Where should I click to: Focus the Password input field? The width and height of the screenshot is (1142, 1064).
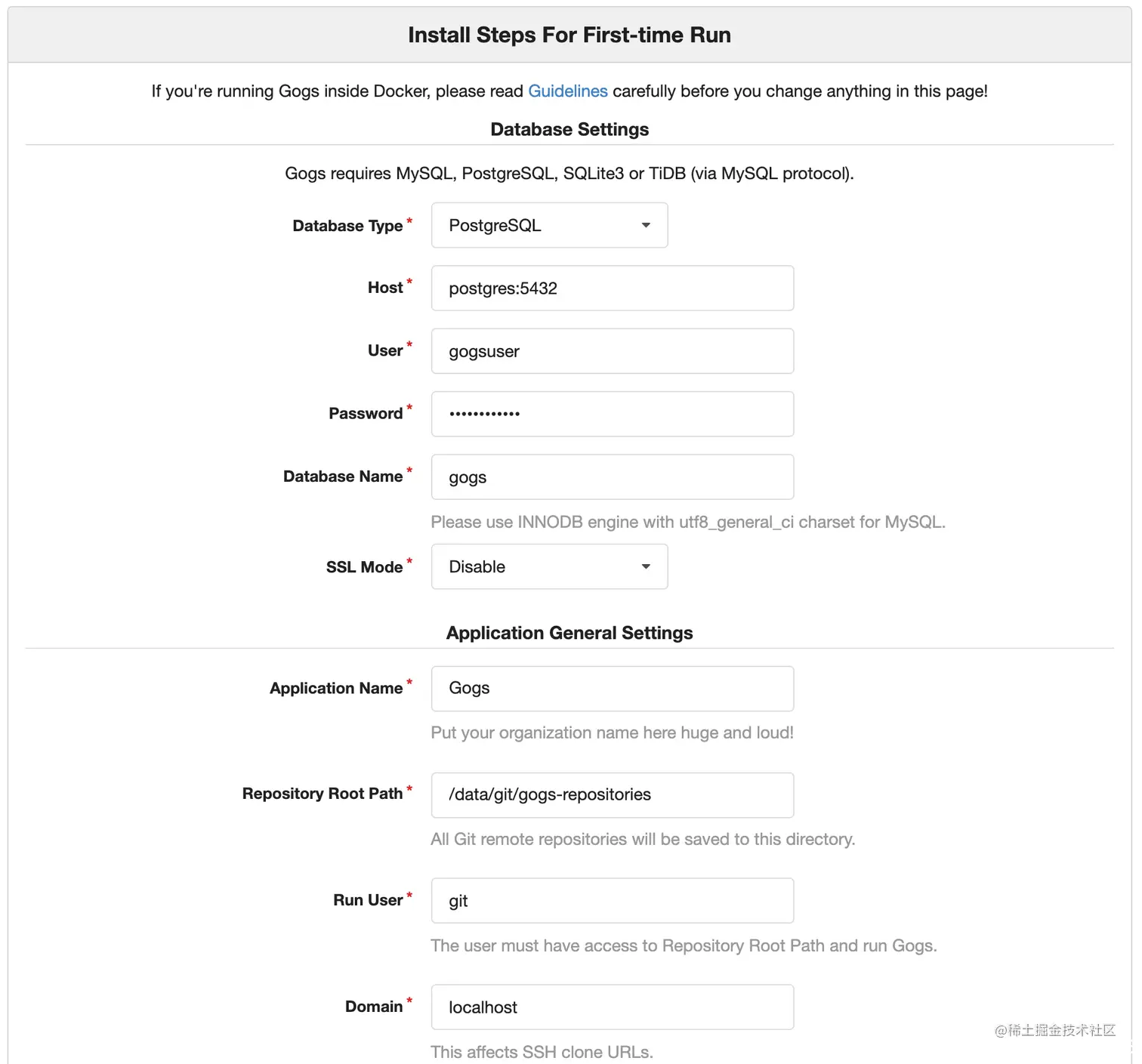click(x=613, y=414)
